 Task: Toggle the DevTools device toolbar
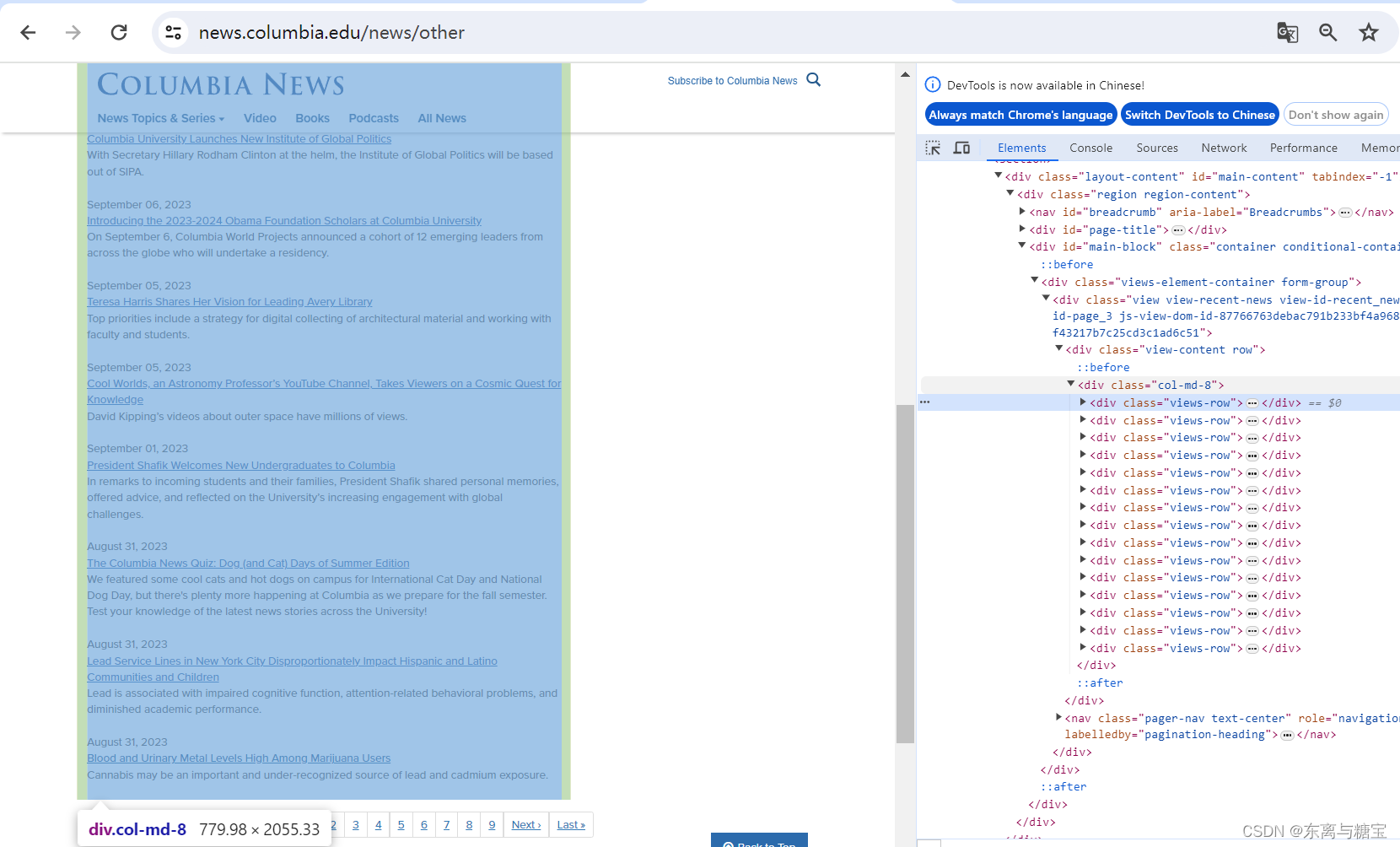(961, 148)
